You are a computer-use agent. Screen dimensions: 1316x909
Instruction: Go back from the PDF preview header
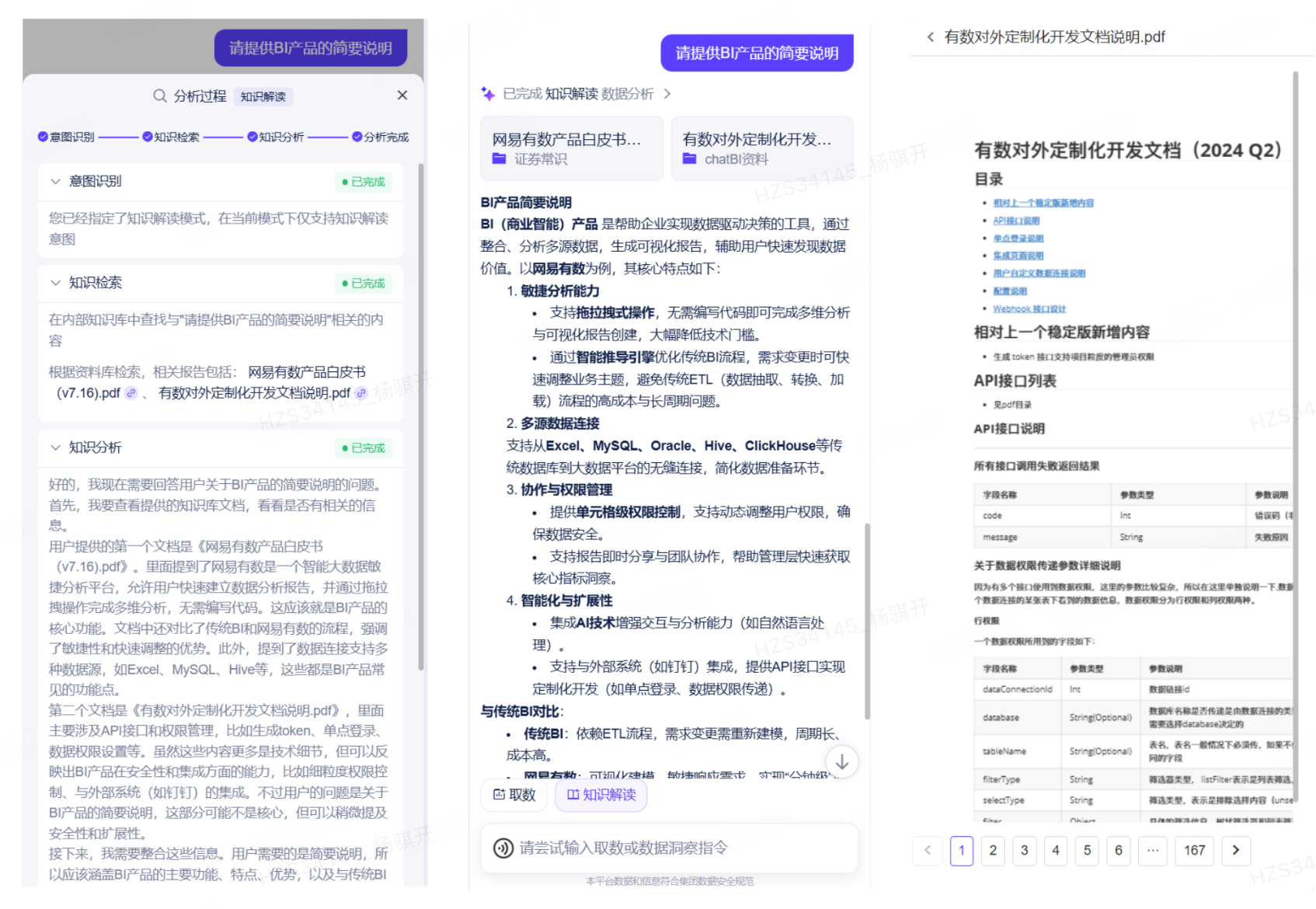(x=930, y=37)
